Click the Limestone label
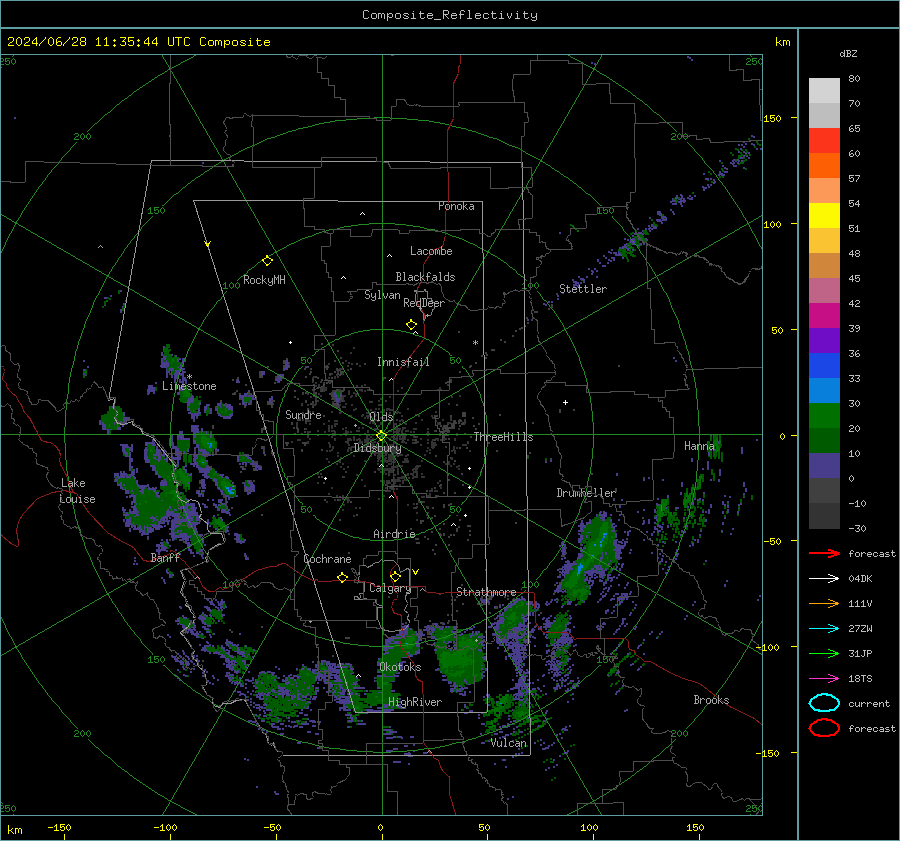This screenshot has width=900, height=841. click(x=189, y=386)
